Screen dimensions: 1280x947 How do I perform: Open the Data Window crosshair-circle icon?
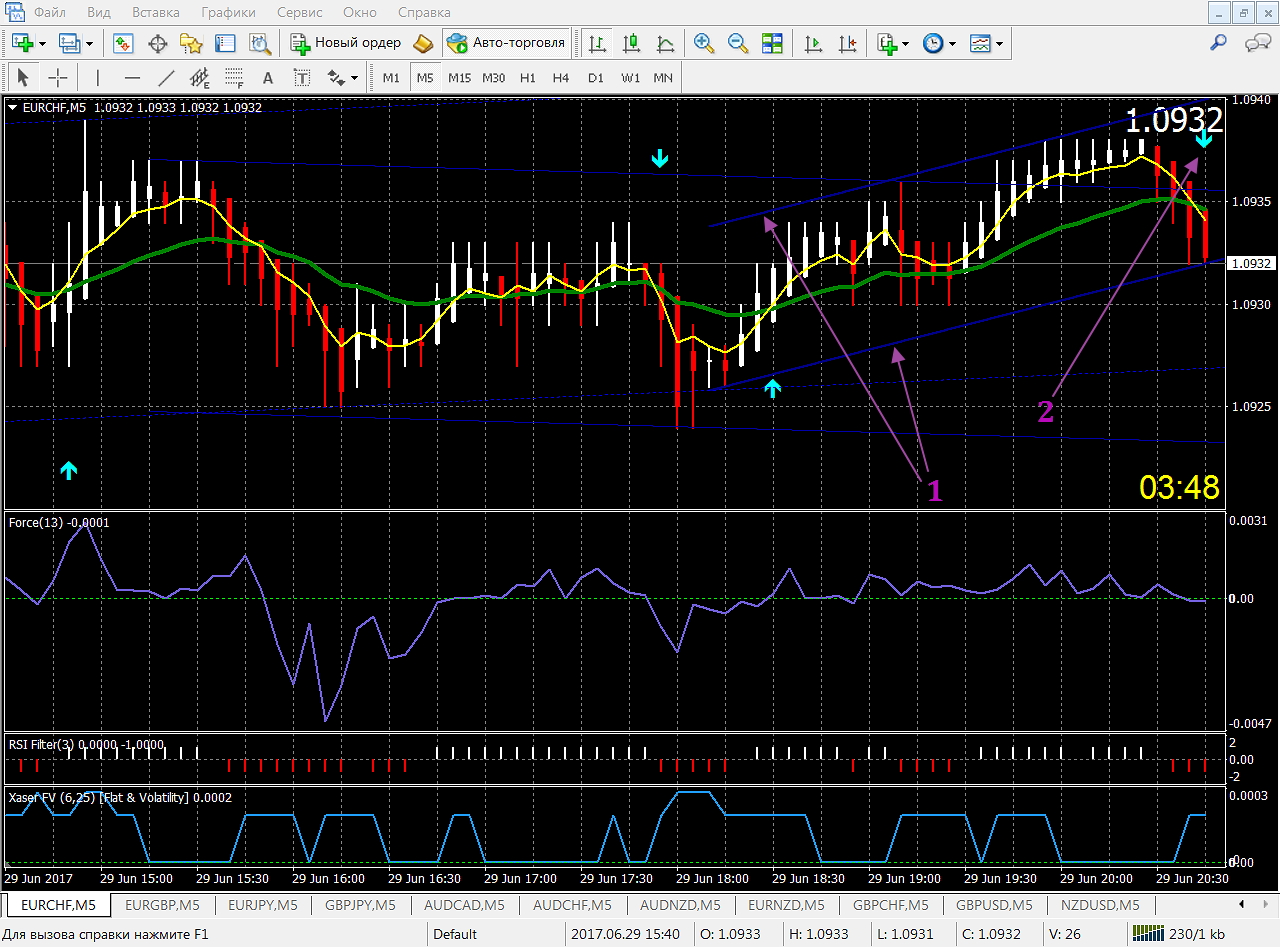coord(157,43)
